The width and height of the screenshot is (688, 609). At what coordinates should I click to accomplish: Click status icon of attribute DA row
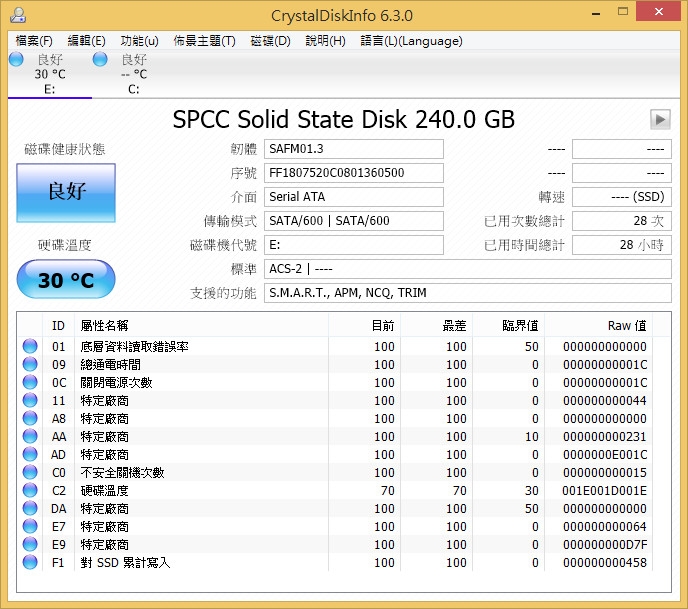(x=30, y=508)
